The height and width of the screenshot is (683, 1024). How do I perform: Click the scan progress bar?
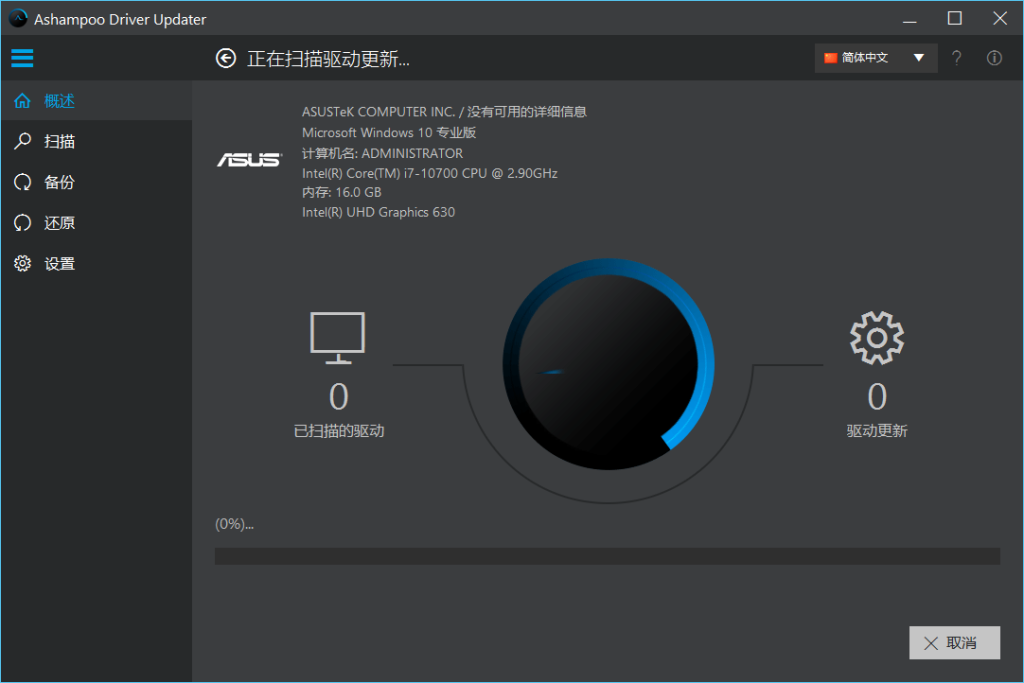coord(607,554)
